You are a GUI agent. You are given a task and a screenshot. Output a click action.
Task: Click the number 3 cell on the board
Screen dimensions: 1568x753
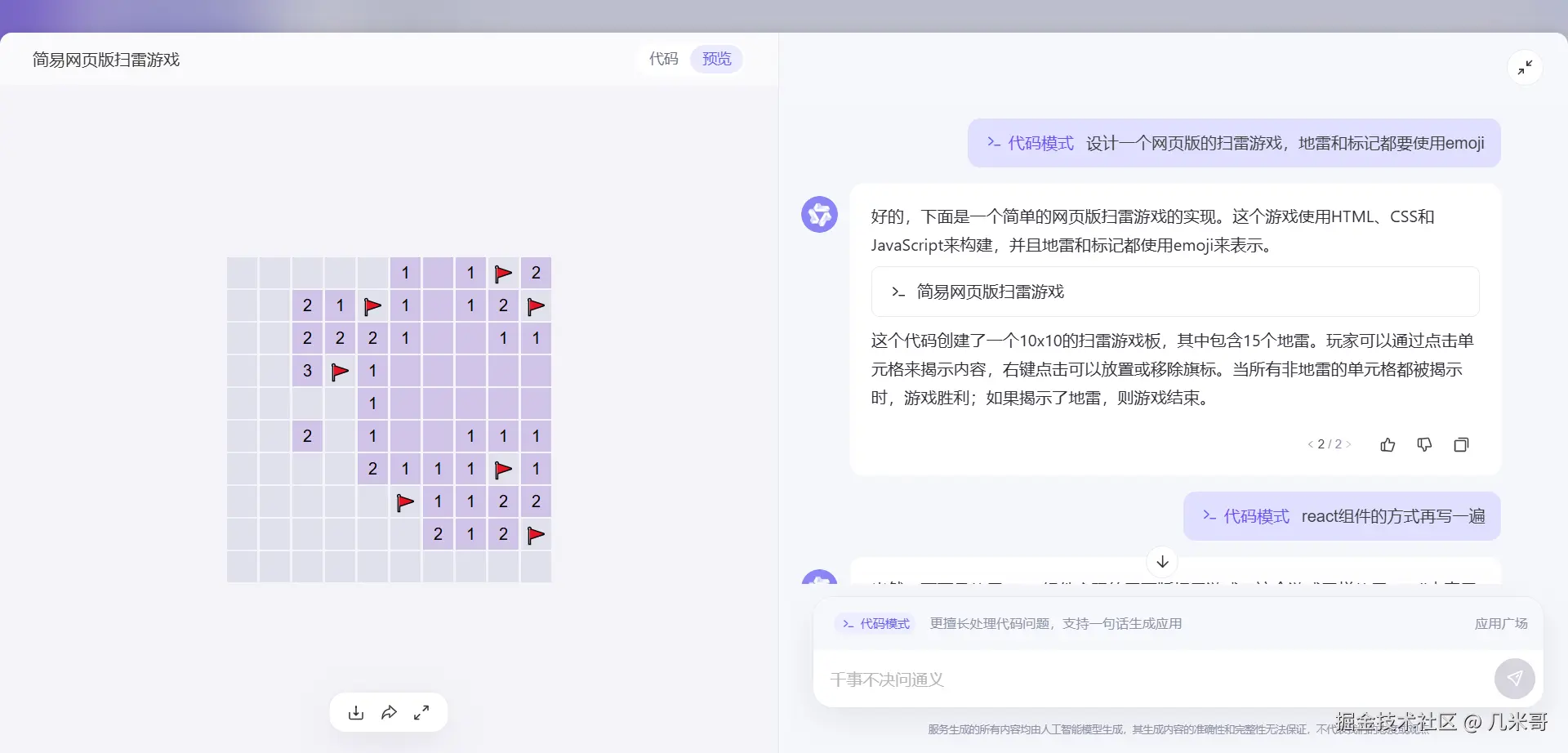(307, 372)
